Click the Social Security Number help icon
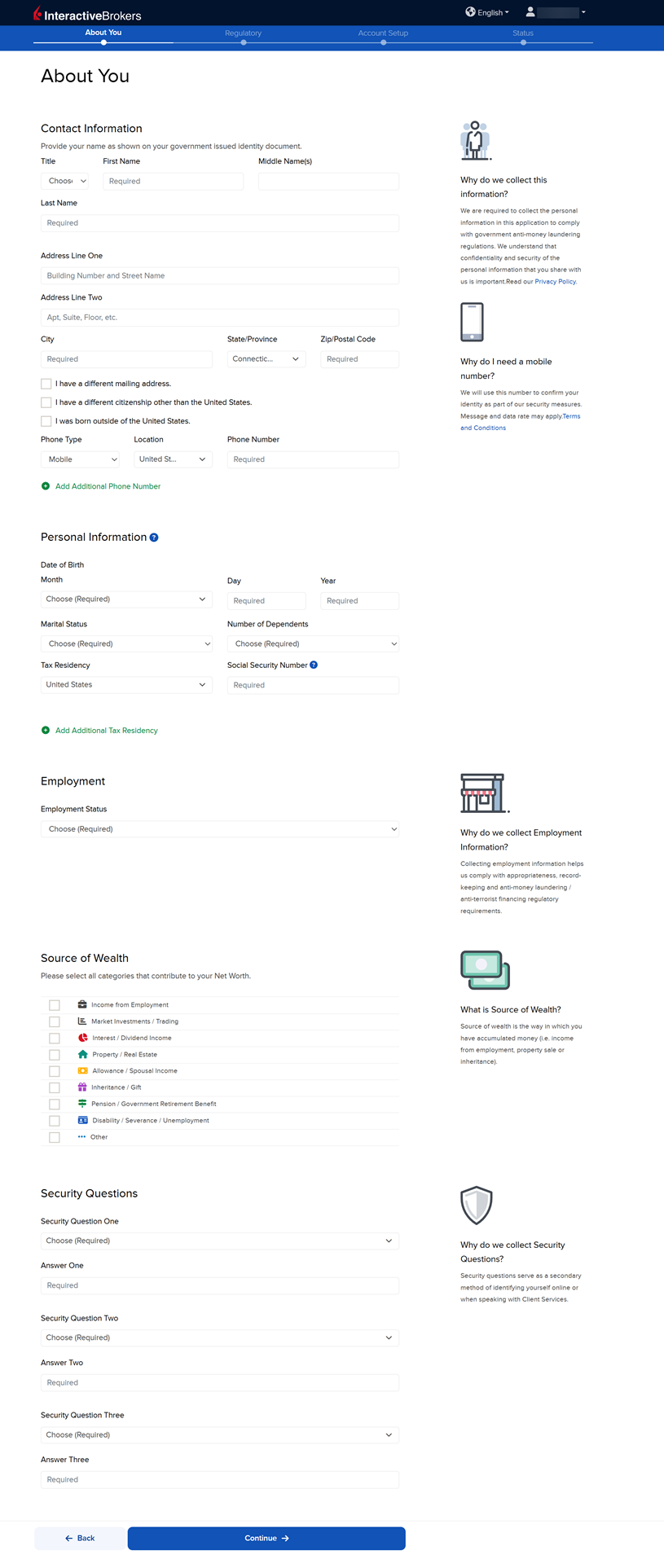 click(x=314, y=665)
